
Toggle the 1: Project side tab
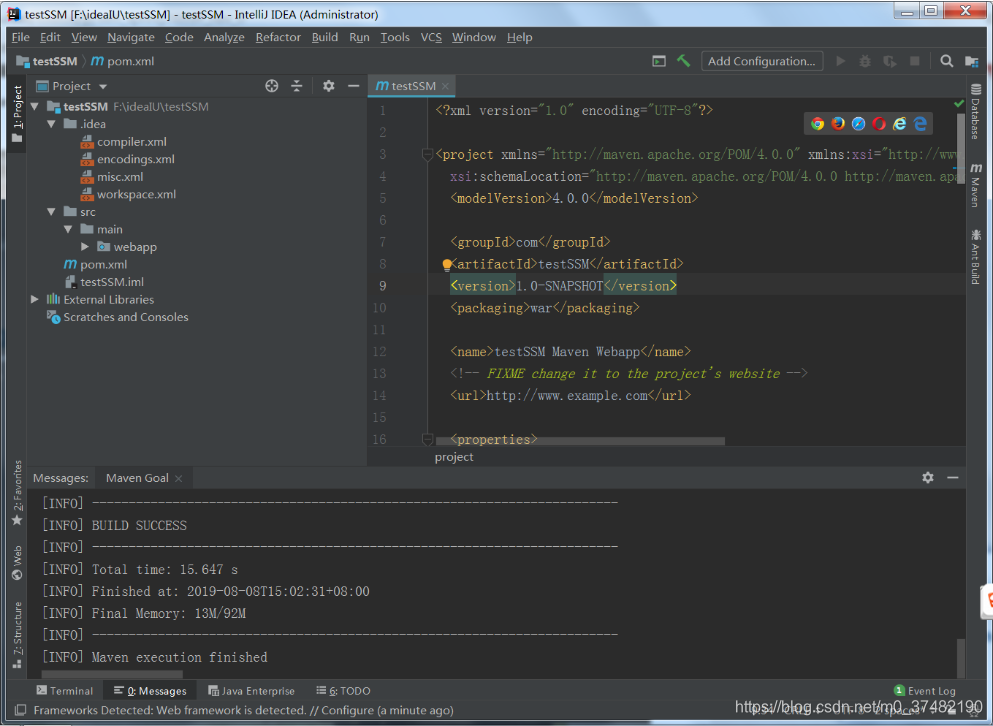17,114
